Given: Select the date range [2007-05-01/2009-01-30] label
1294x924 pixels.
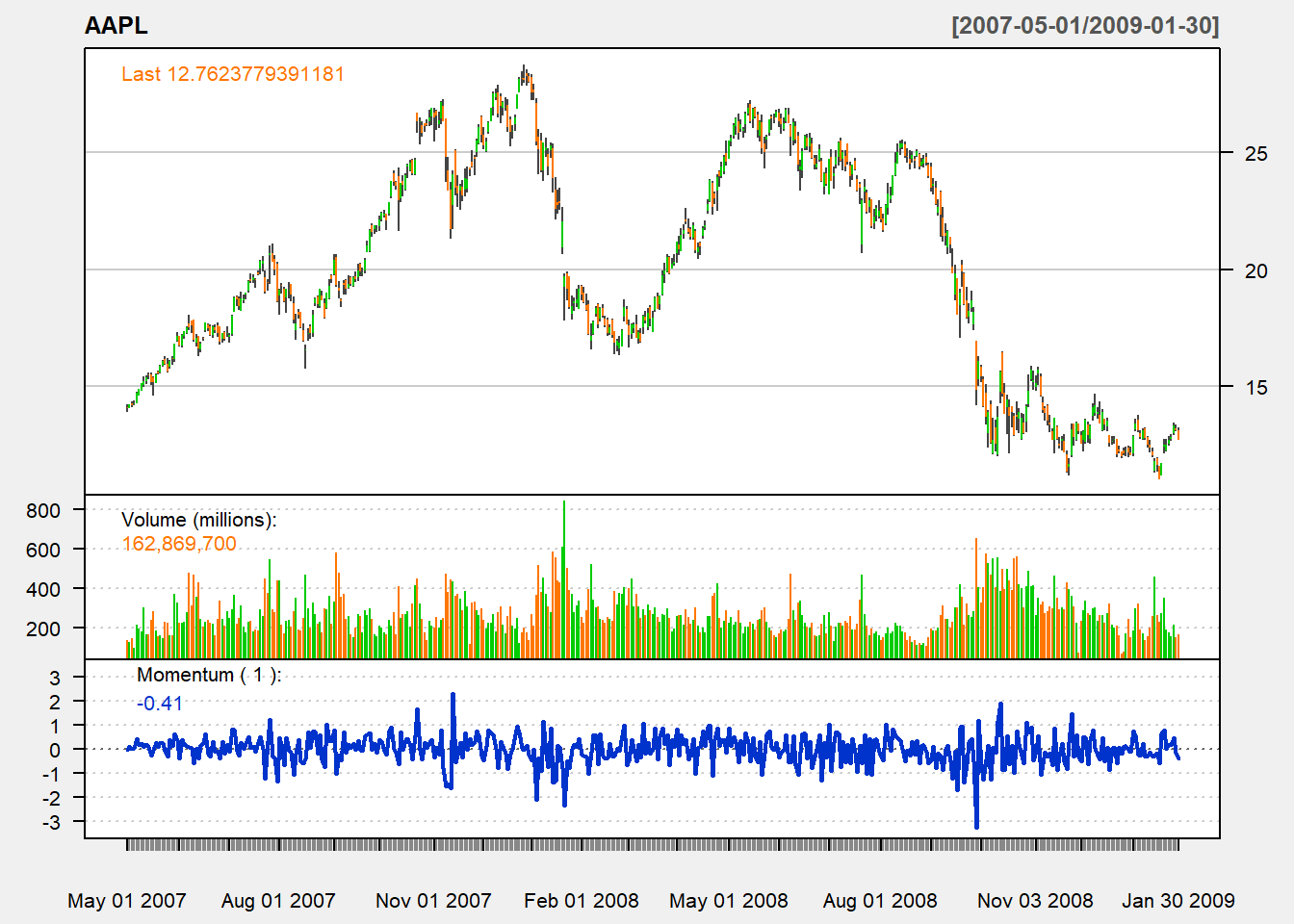Looking at the screenshot, I should click(1086, 26).
